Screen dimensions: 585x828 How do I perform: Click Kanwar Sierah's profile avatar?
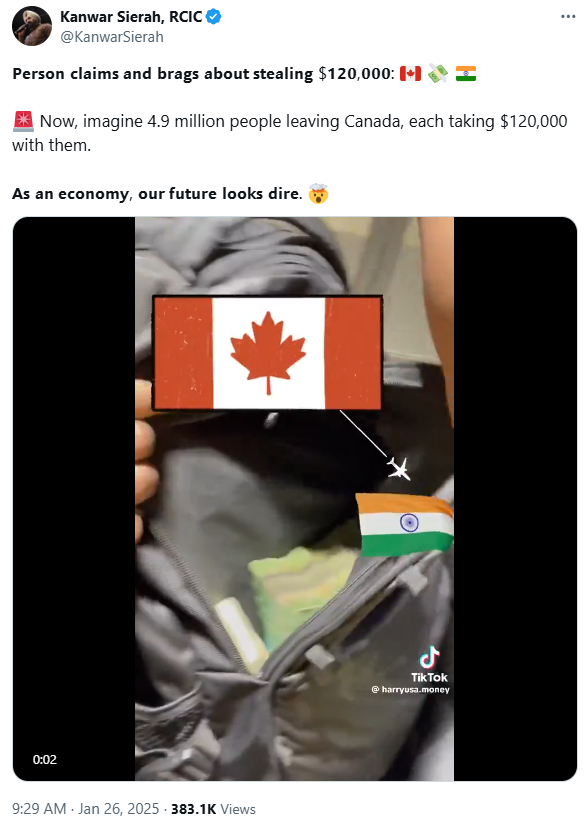point(32,26)
